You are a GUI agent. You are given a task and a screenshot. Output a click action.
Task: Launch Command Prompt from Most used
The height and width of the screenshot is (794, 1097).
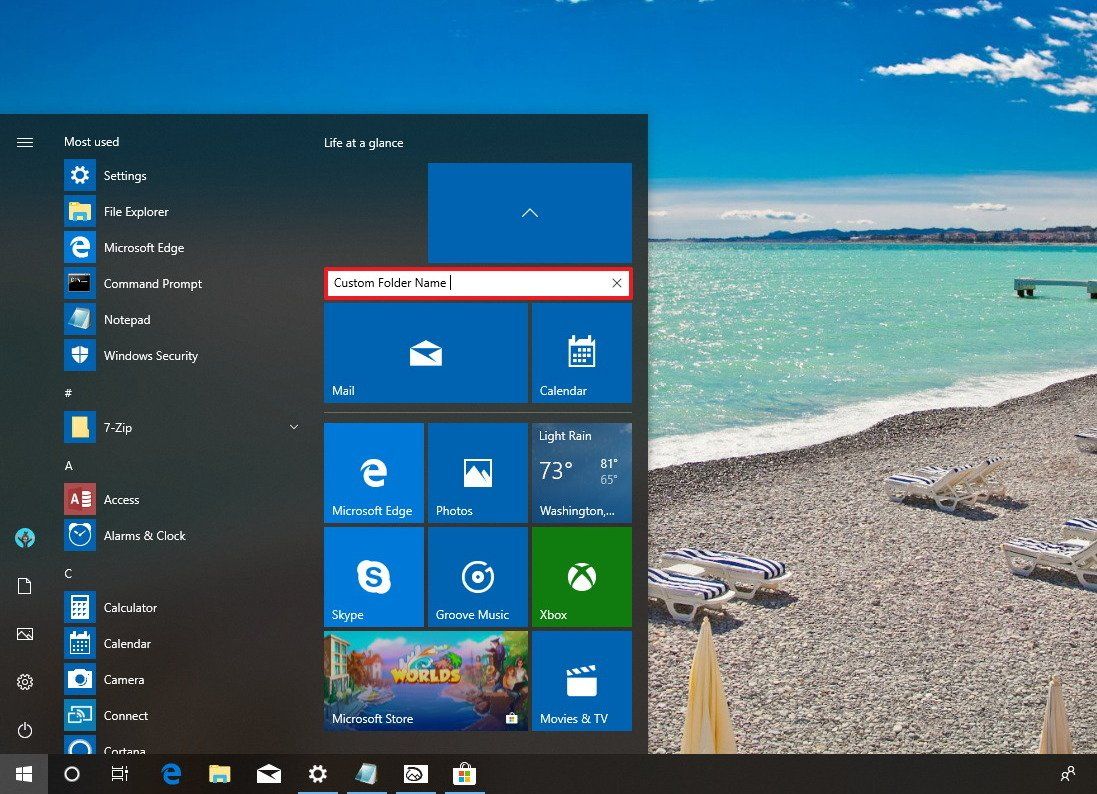click(152, 283)
